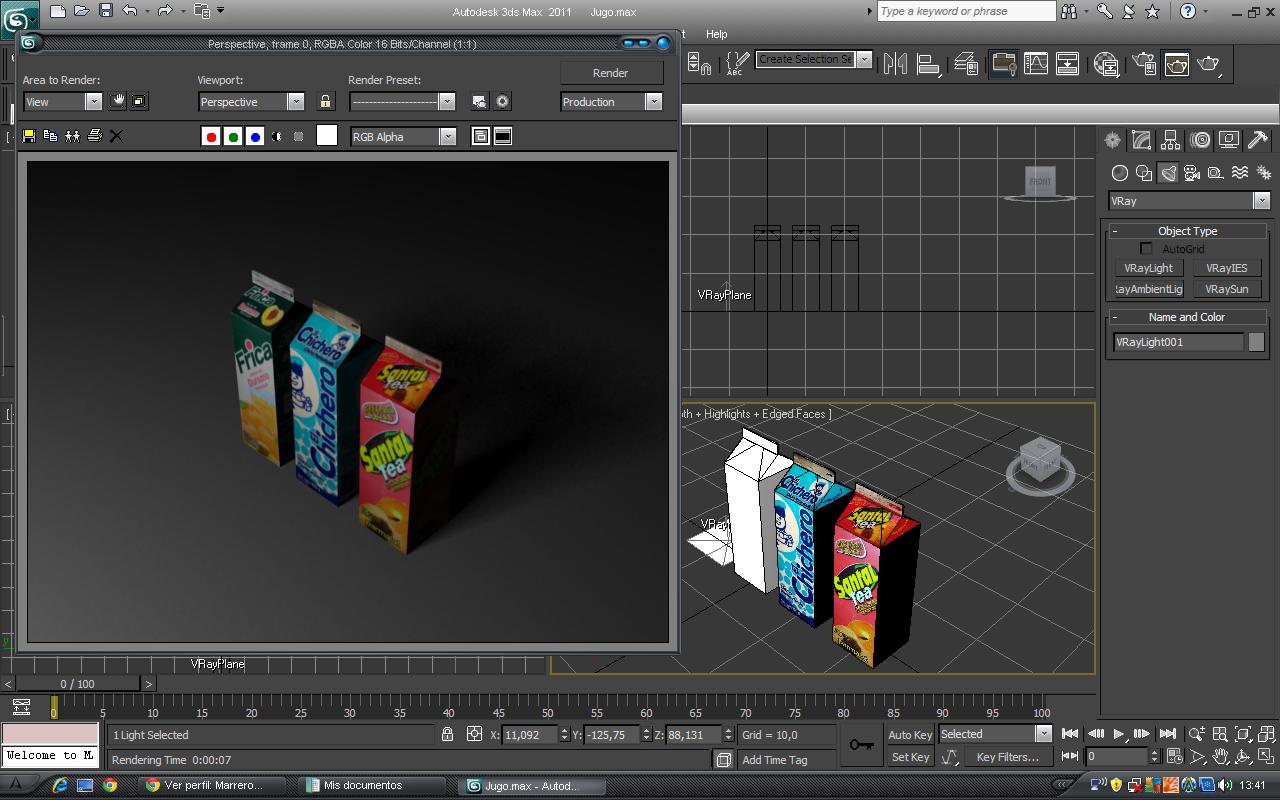The image size is (1280, 800).
Task: Open the Material Editor
Action: coord(1106,63)
